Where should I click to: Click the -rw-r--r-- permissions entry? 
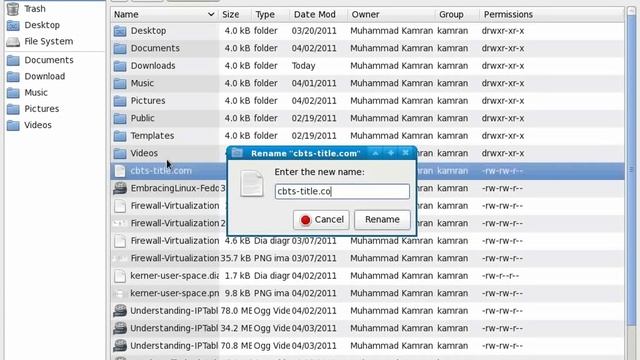point(500,276)
